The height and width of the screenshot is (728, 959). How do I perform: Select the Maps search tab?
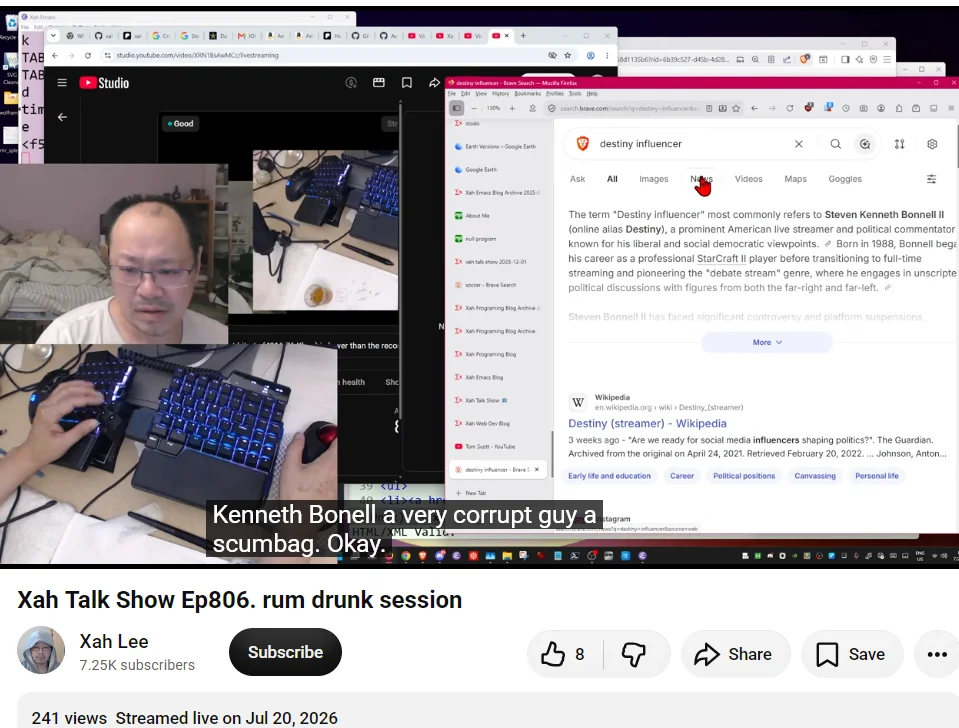[x=796, y=179]
